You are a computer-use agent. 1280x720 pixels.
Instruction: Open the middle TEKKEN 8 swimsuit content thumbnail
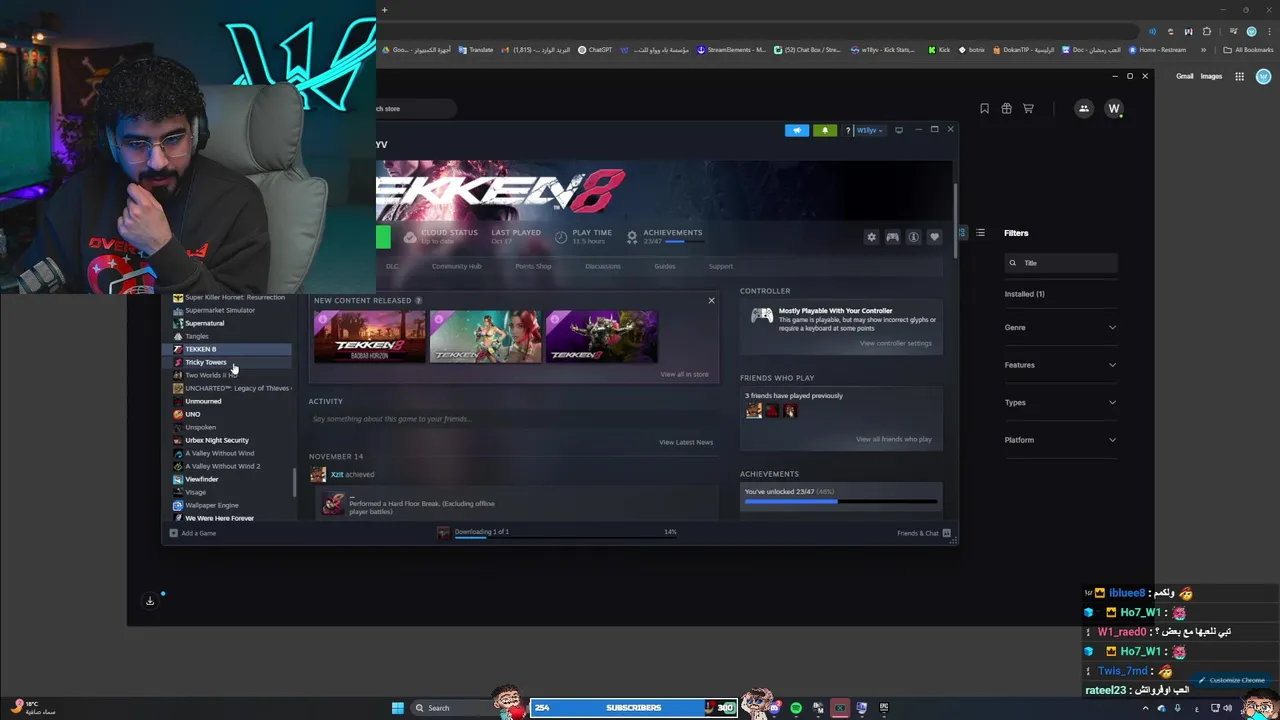485,336
